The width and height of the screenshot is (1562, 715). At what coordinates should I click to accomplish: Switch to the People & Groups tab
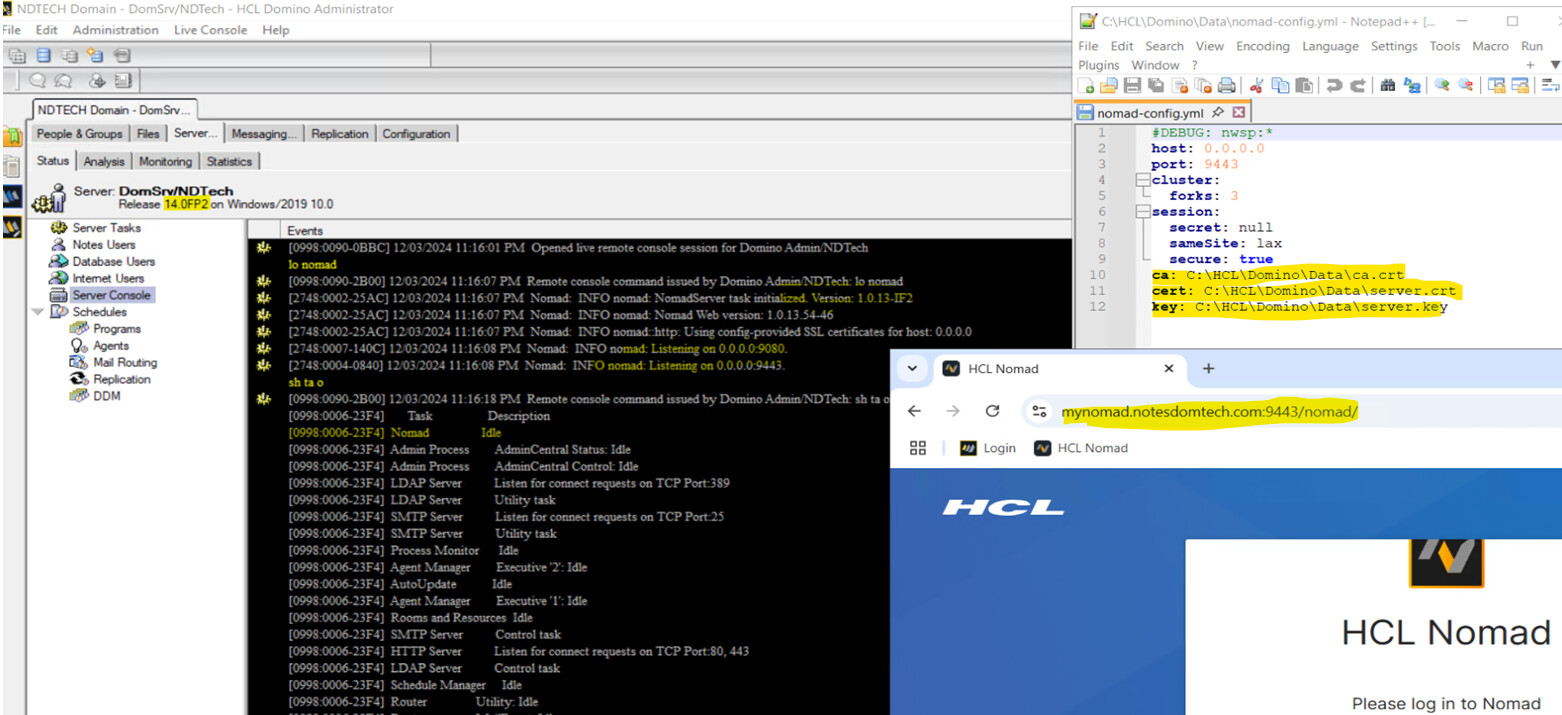pyautogui.click(x=79, y=134)
